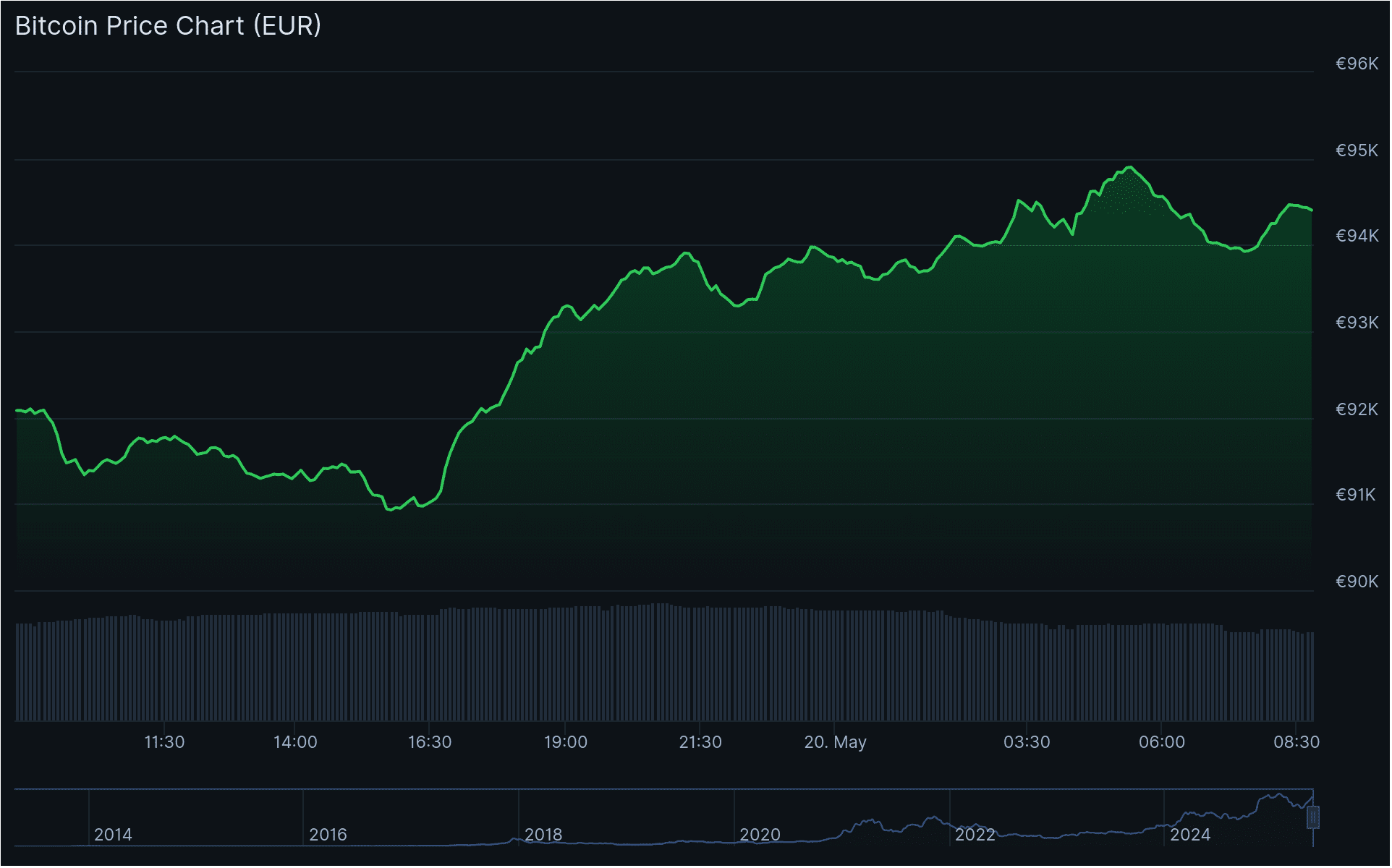Click 2018 in the range navigator
The image size is (1392, 868).
[x=544, y=835]
